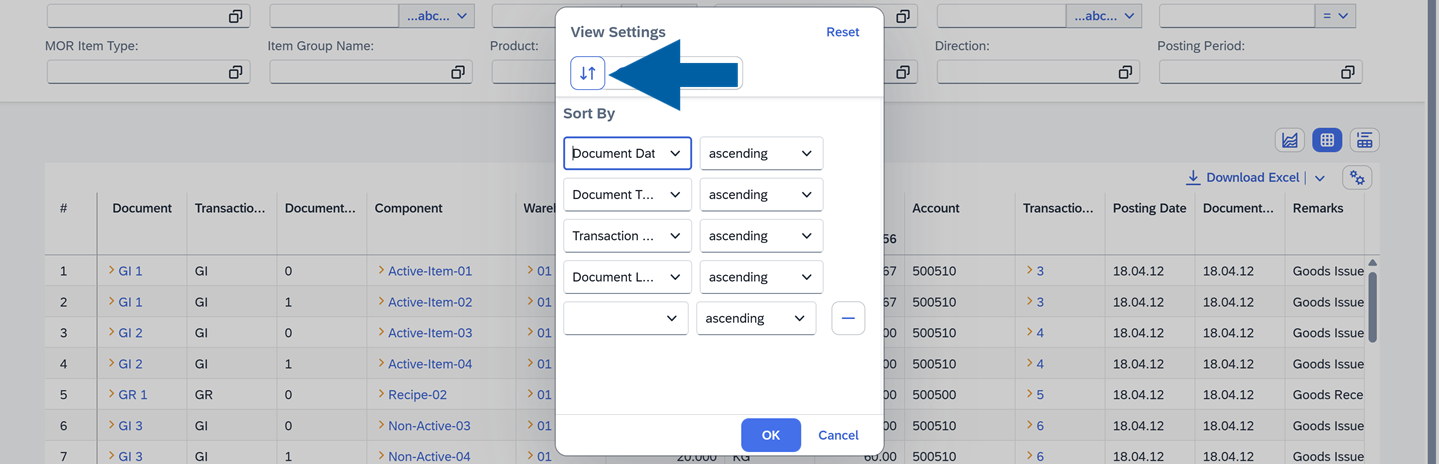This screenshot has width=1439, height=464.
Task: Open value help icon for Posting Period
Action: [1347, 72]
